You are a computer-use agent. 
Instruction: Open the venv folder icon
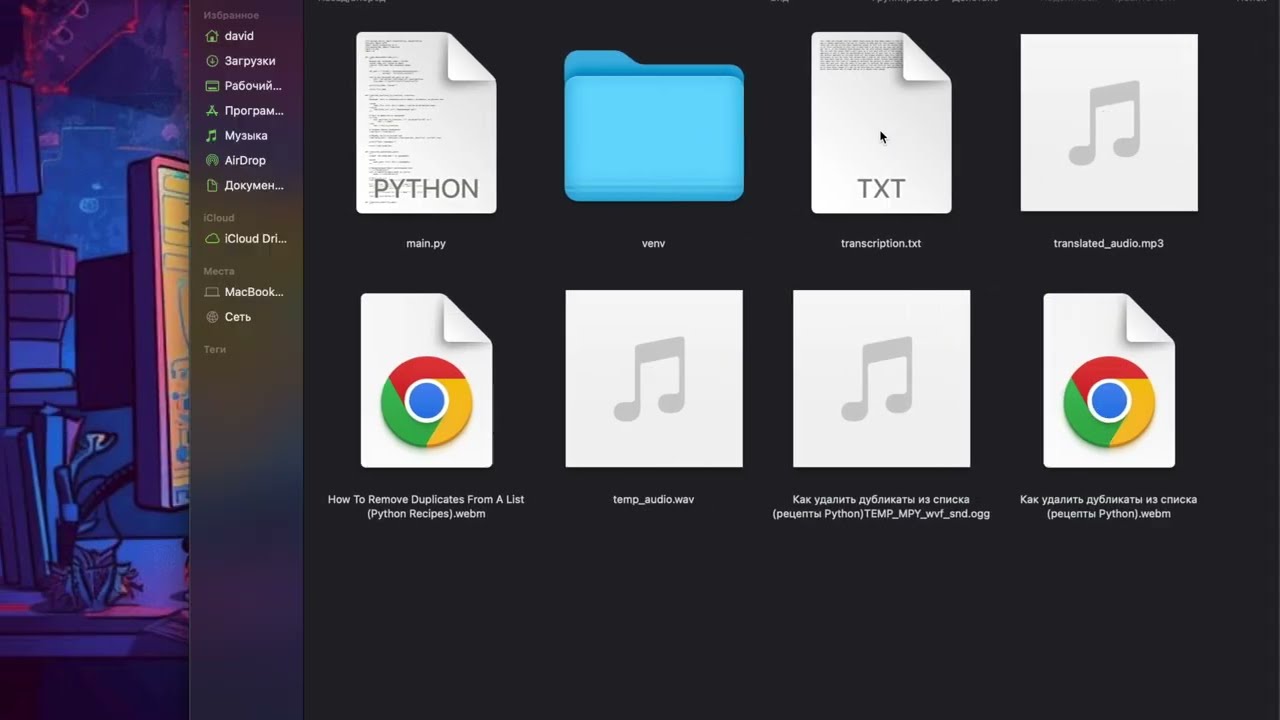(654, 126)
